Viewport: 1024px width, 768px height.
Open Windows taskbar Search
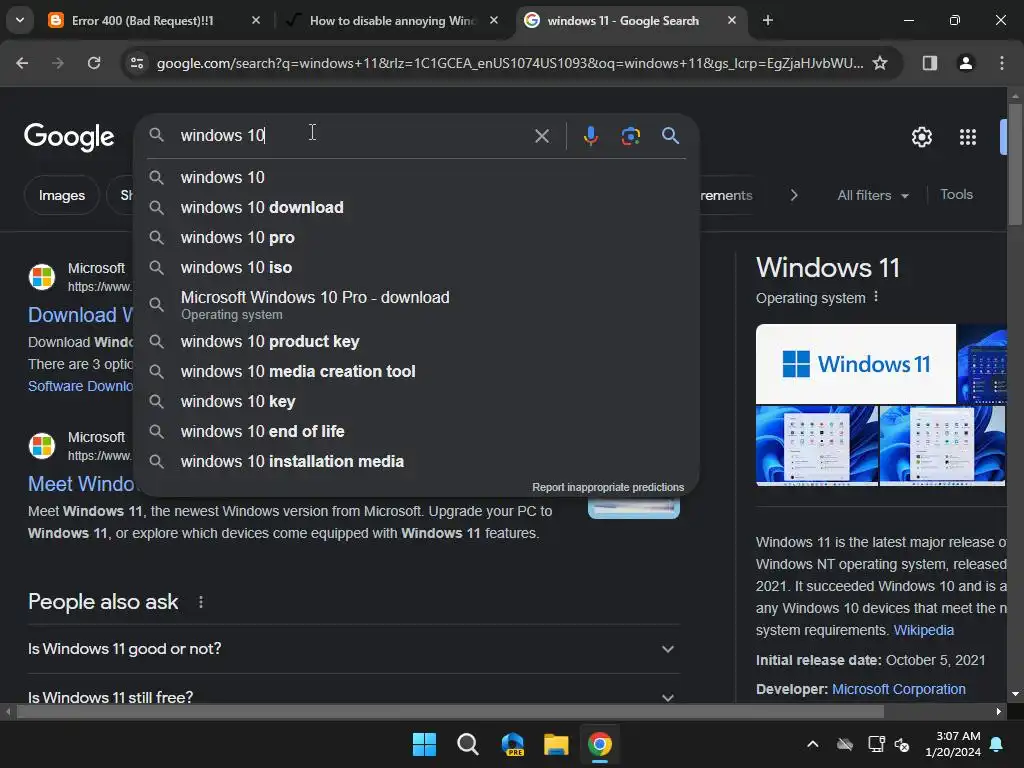tap(468, 744)
